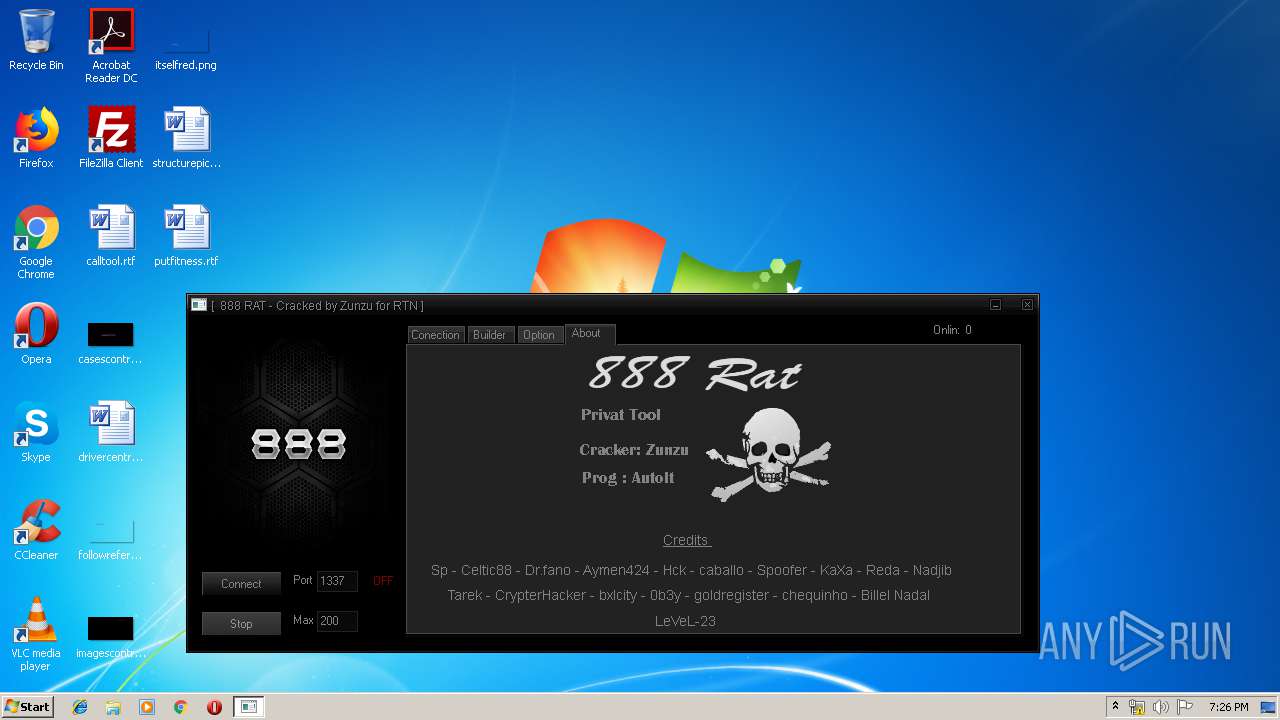Open the Recycle Bin desktop icon
This screenshot has width=1280, height=720.
[x=36, y=40]
